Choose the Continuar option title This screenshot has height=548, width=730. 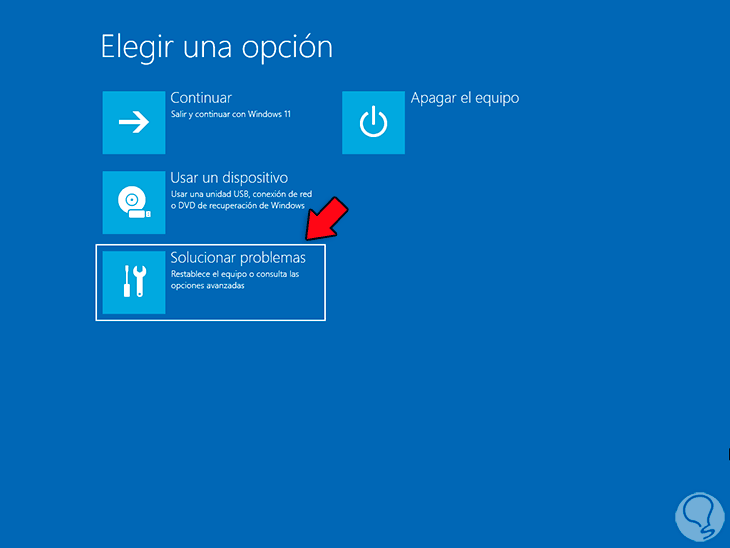point(201,98)
